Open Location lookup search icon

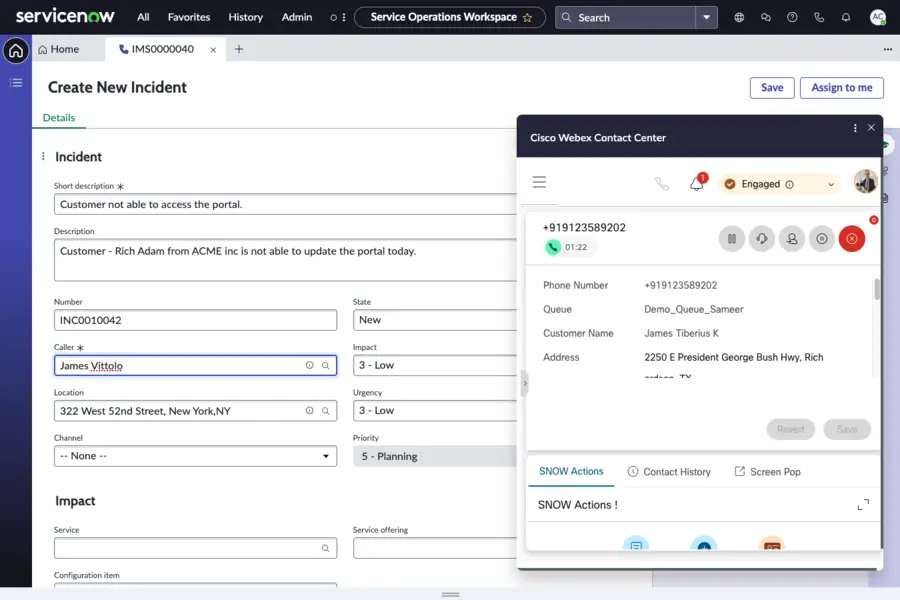pos(325,411)
